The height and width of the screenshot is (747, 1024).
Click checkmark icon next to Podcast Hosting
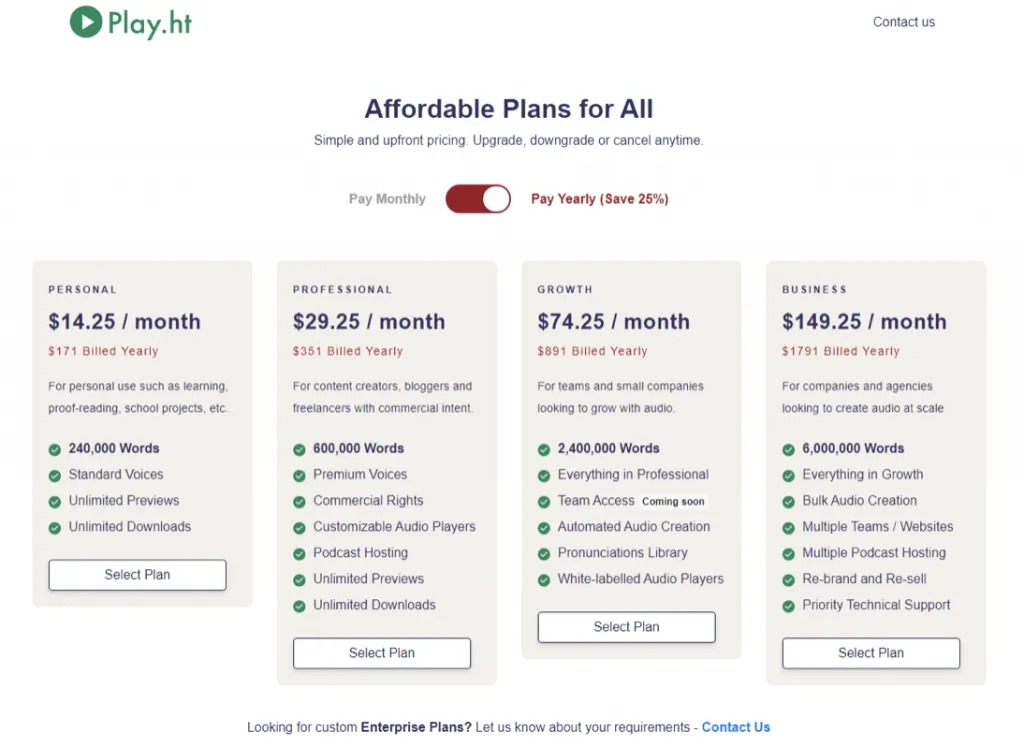[299, 553]
